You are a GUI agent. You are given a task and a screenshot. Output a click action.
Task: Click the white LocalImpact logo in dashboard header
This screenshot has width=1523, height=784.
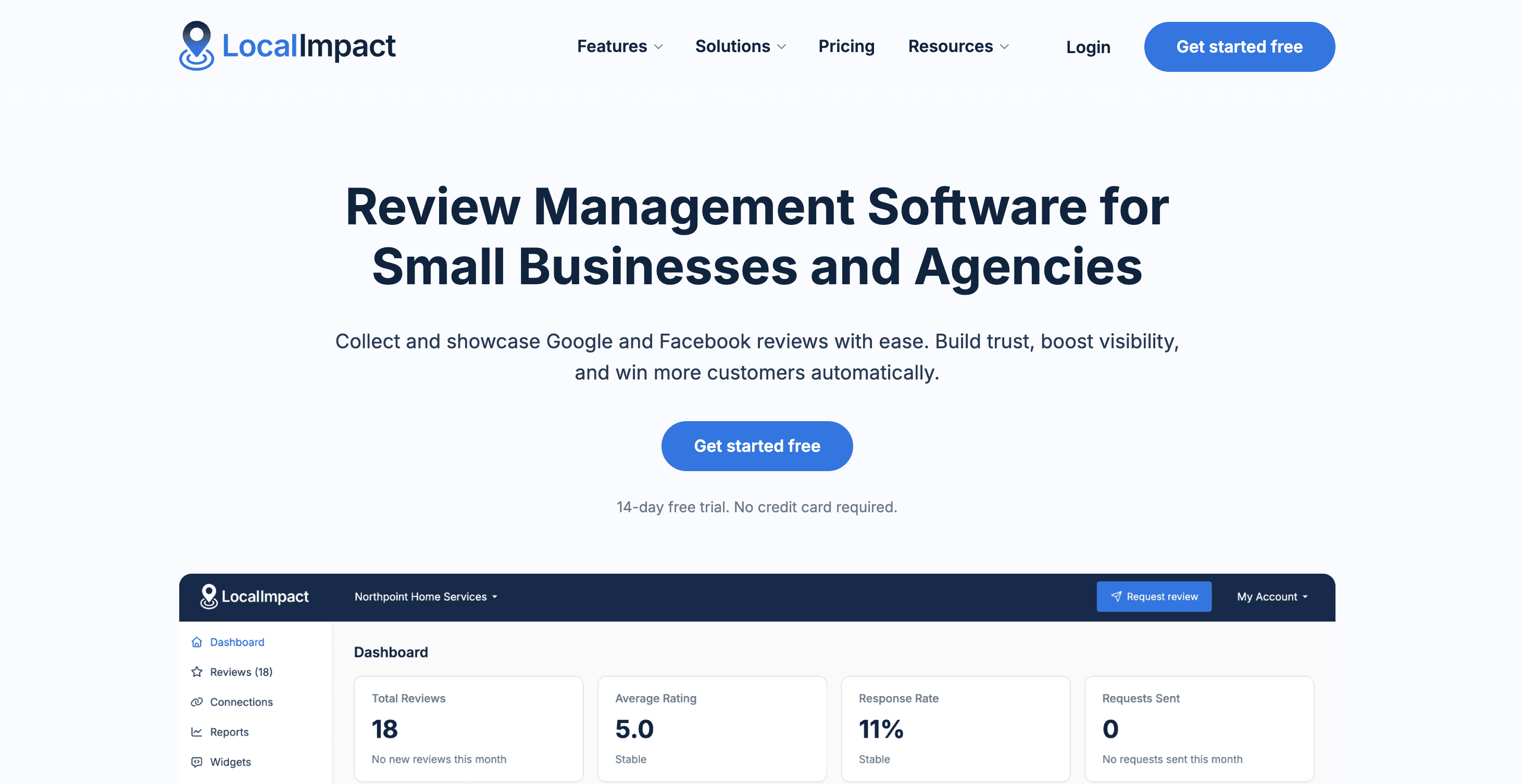(254, 597)
